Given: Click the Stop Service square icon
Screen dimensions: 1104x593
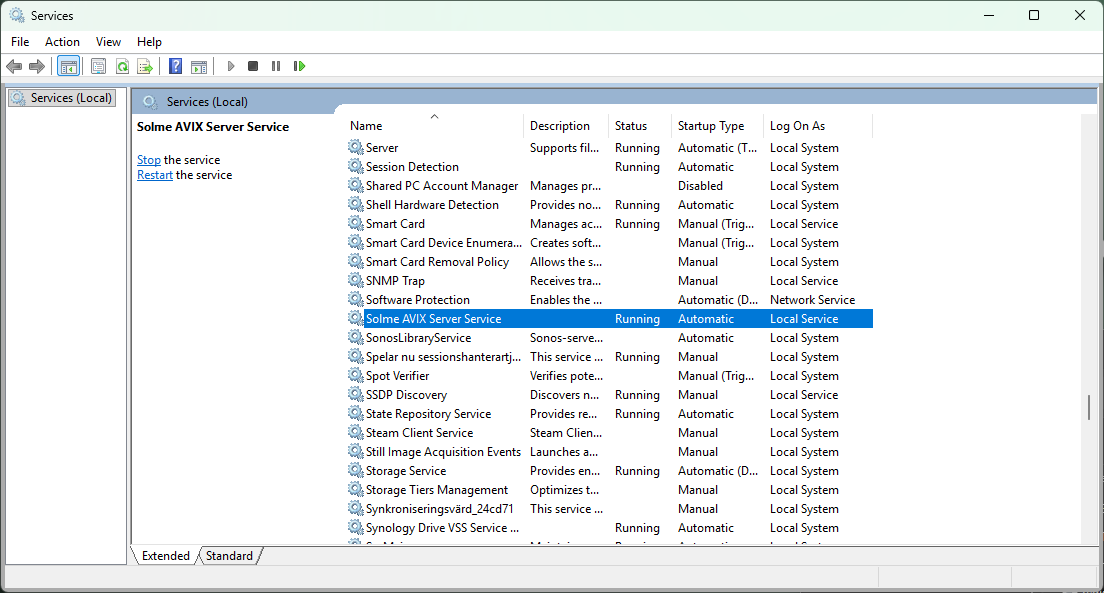Looking at the screenshot, I should pyautogui.click(x=253, y=66).
